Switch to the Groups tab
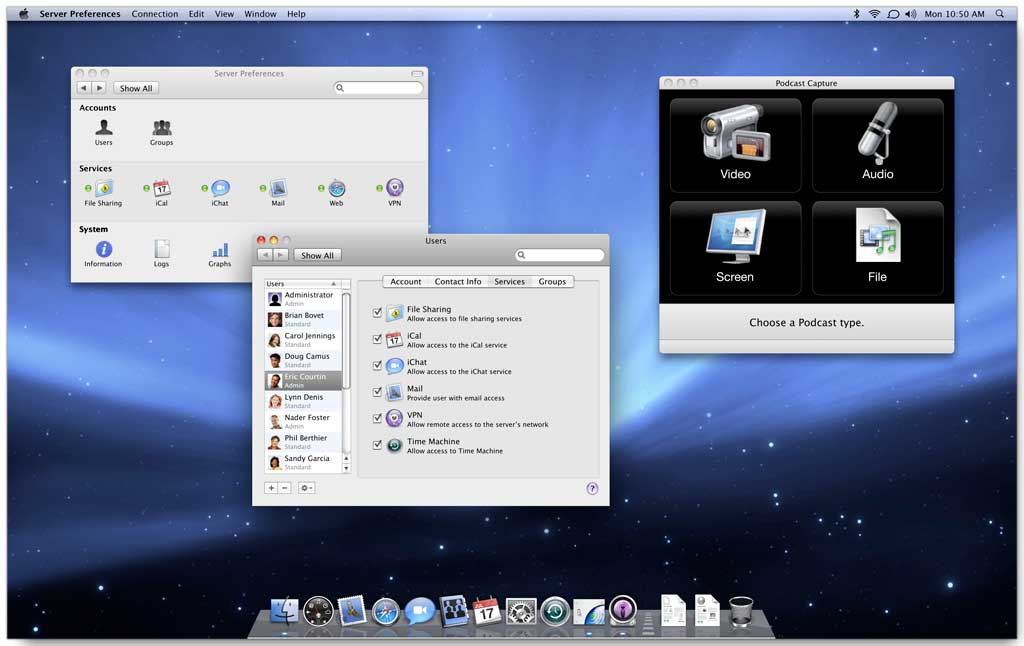This screenshot has height=646, width=1024. click(x=552, y=282)
